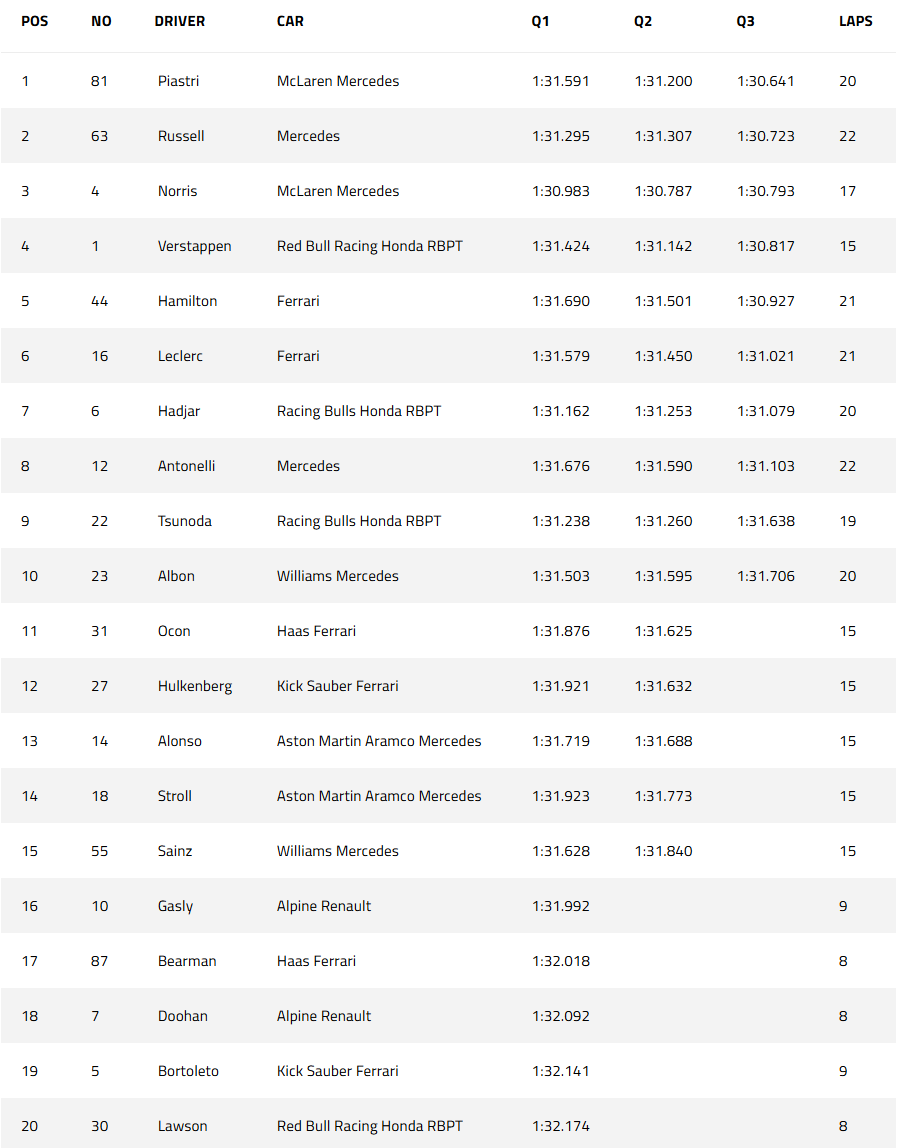Select Aston Martin Aramco Mercedes for Alonso
897x1148 pixels.
379,741
